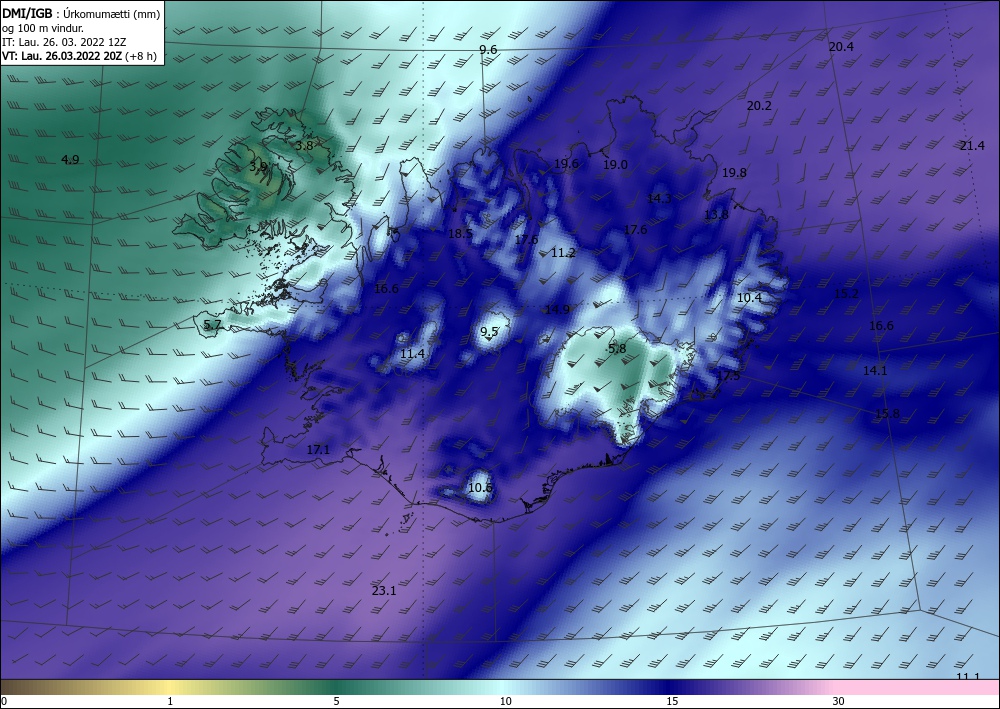Click the 3.9 value label
1000x709 pixels.
coord(258,166)
